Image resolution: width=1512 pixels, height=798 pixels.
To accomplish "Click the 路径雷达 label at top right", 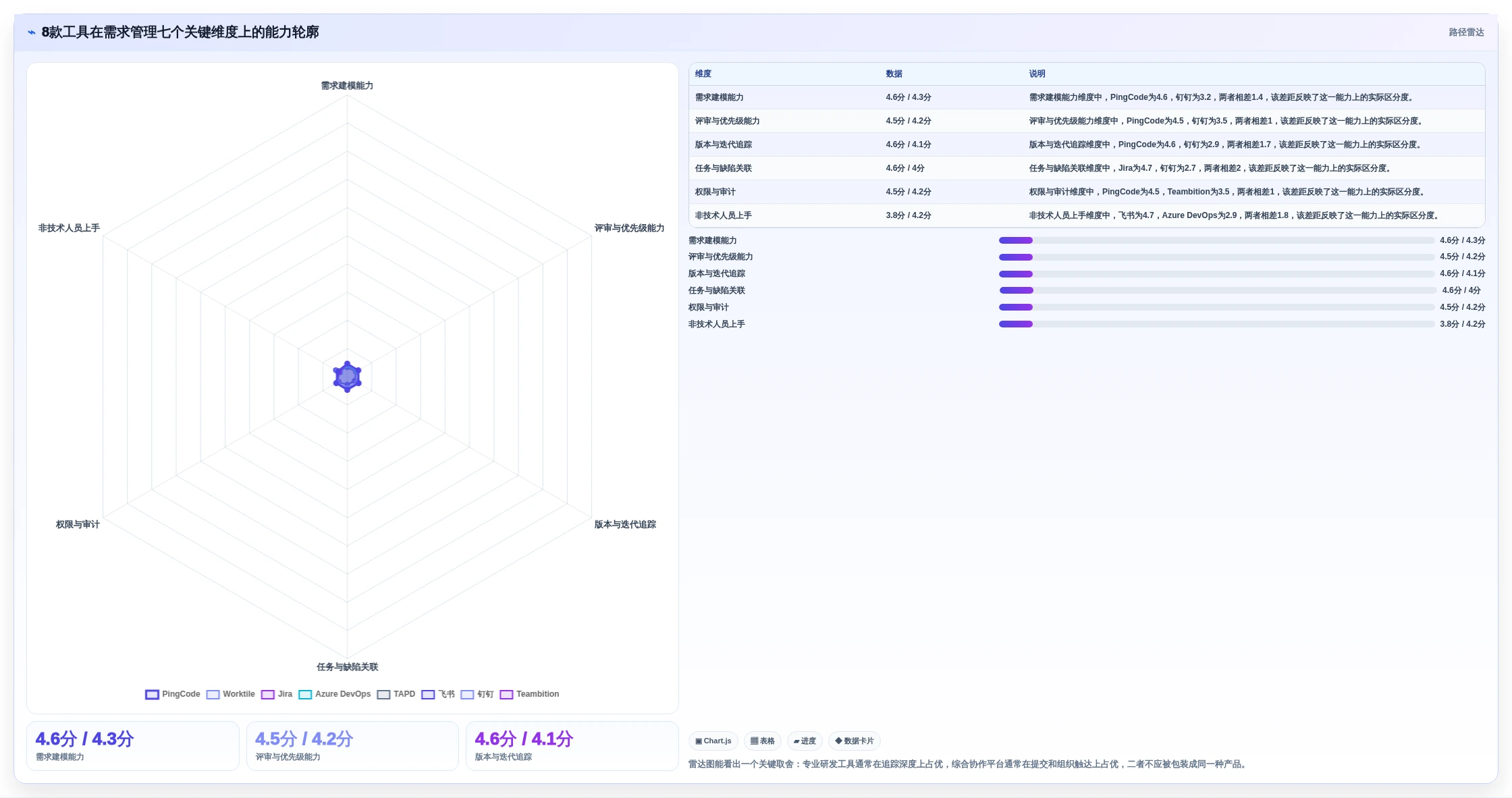I will (1466, 32).
